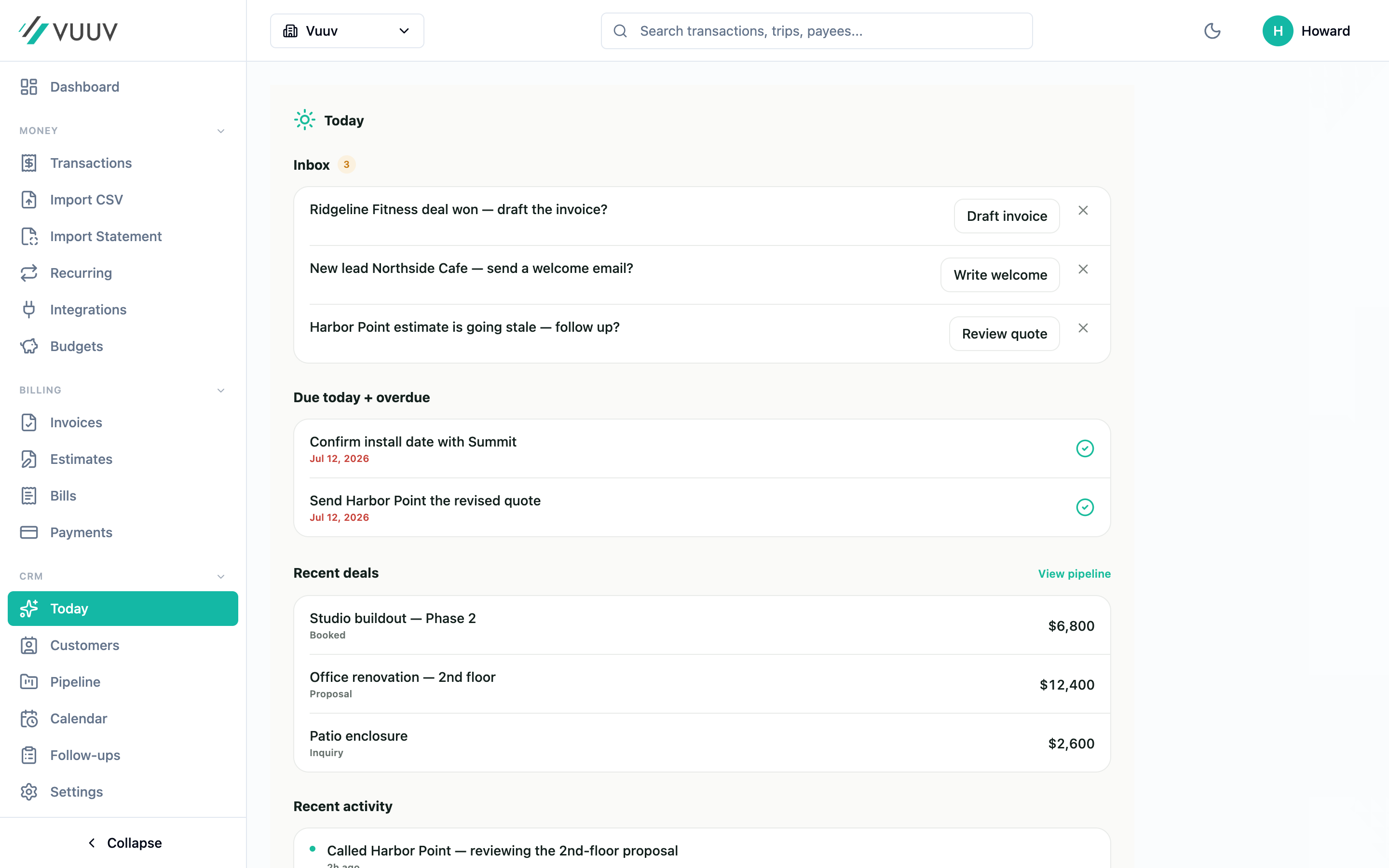Image resolution: width=1389 pixels, height=868 pixels.
Task: Click the Inbox count badge 3
Action: coord(346,165)
